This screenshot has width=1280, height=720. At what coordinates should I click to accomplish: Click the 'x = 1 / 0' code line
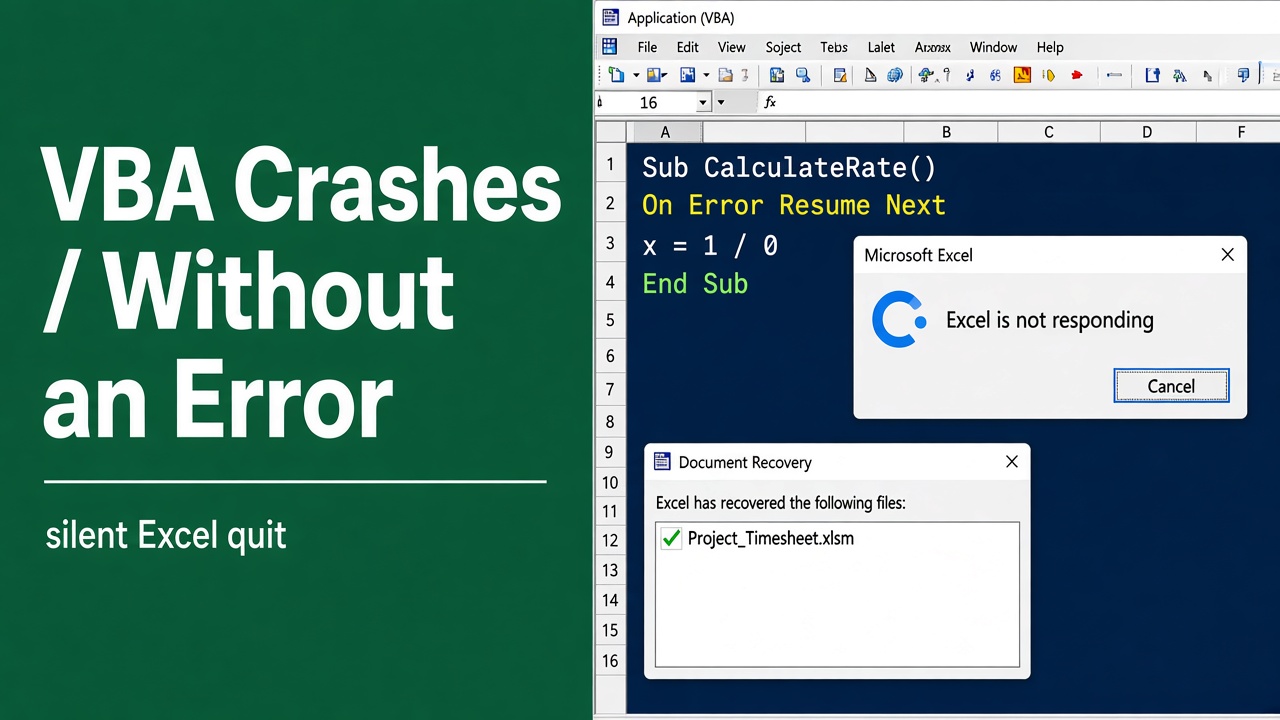click(709, 246)
